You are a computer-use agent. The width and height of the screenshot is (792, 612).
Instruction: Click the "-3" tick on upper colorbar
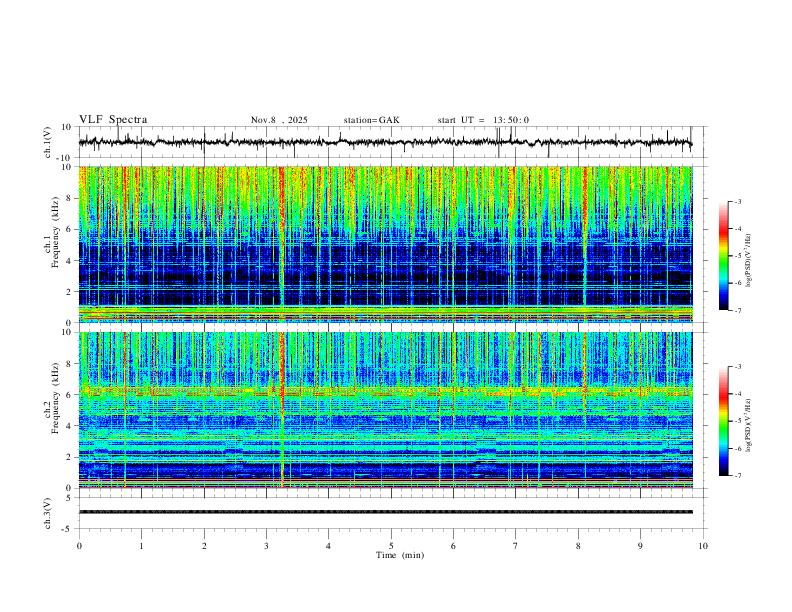click(x=737, y=201)
